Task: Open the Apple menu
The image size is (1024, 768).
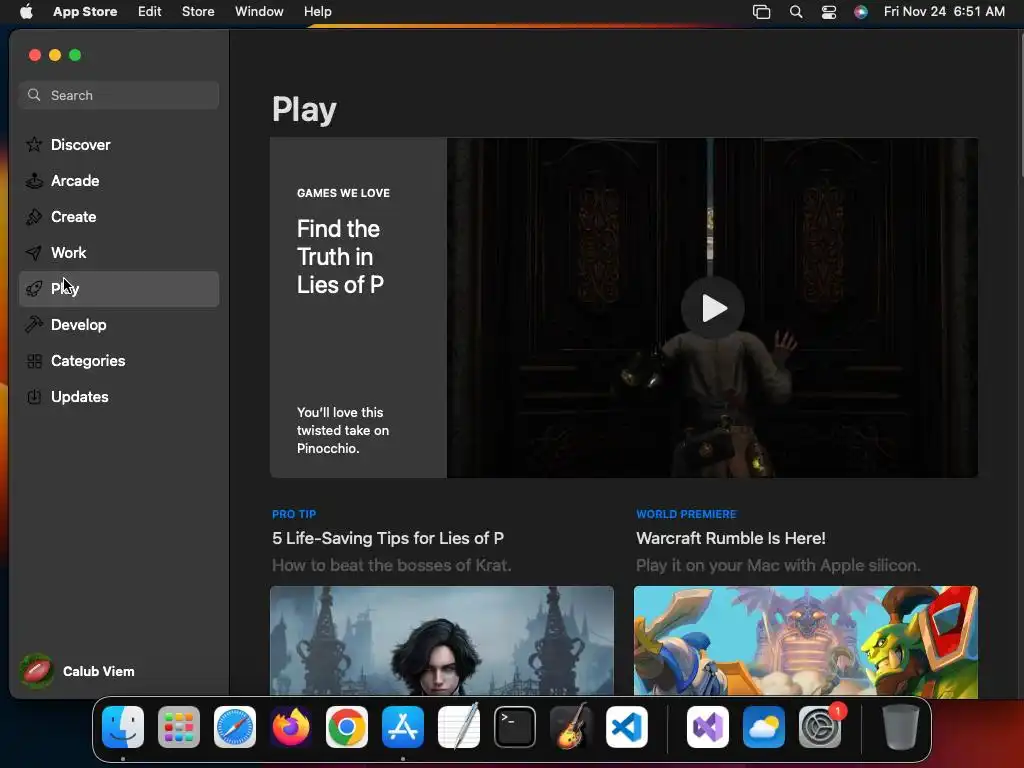Action: tap(26, 11)
